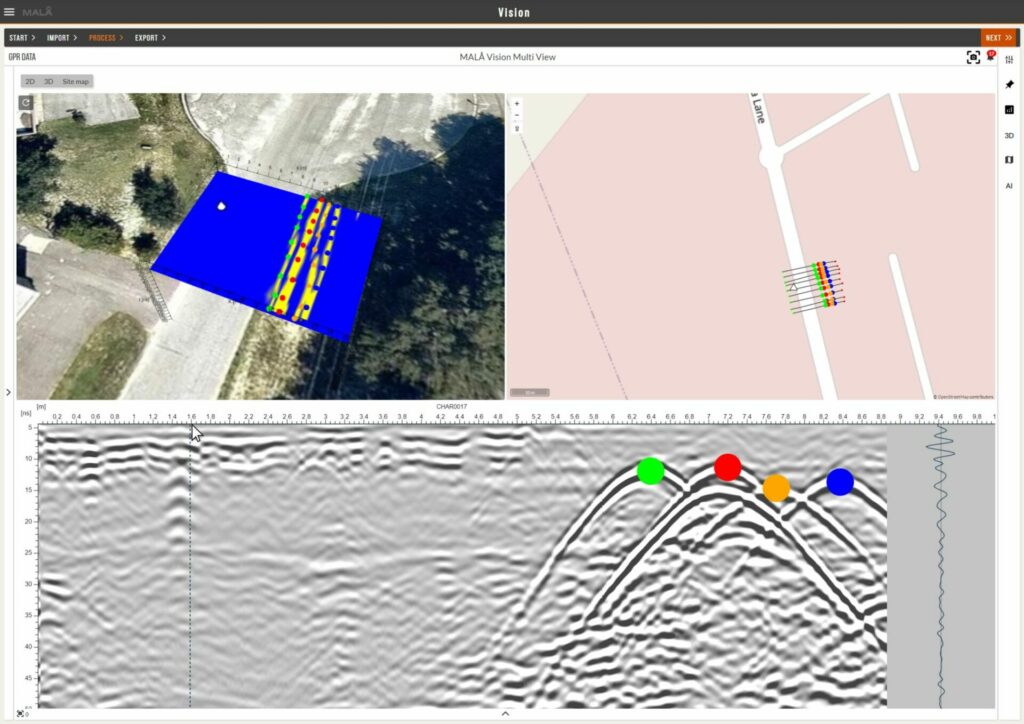Click the screenshot capture icon near MALÅ Vision title
Screen dimensions: 1024x724
[x=974, y=57]
